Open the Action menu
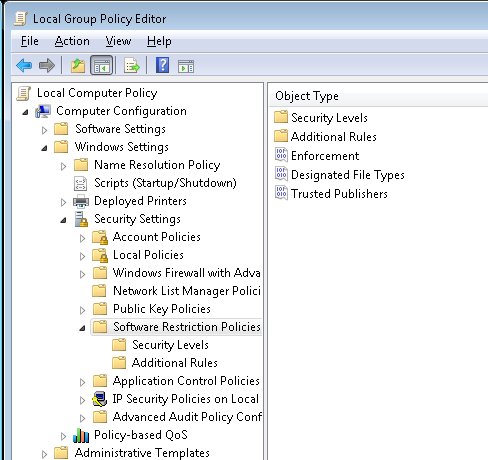 click(72, 41)
